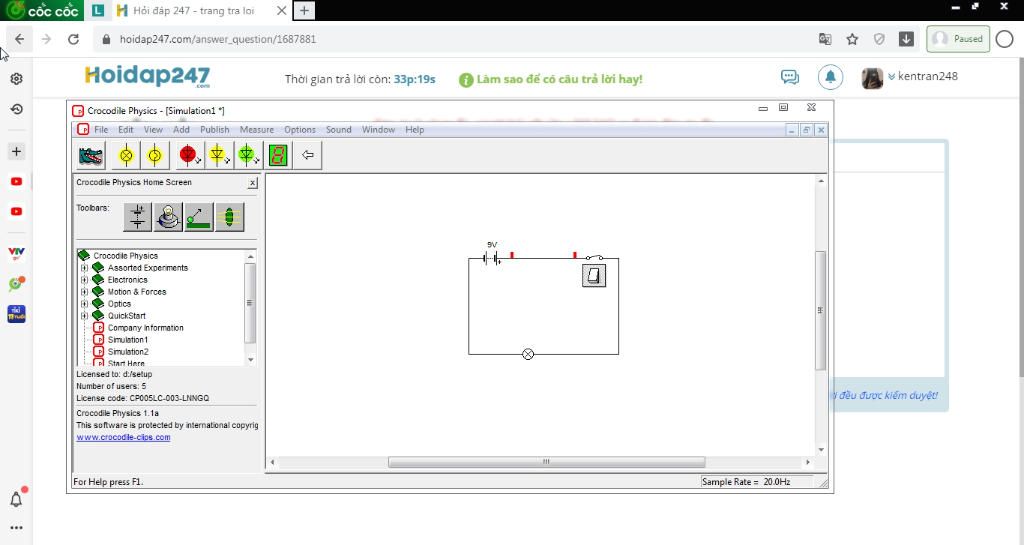Click the translate page icon in address bar
This screenshot has width=1024, height=545.
(825, 39)
